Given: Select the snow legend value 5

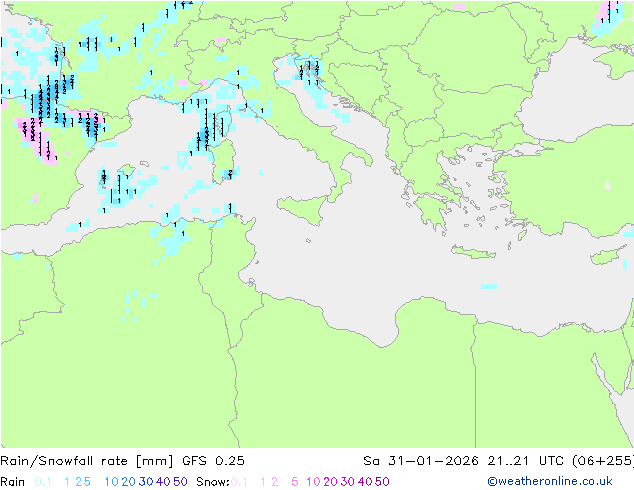Looking at the screenshot, I should [x=295, y=482].
